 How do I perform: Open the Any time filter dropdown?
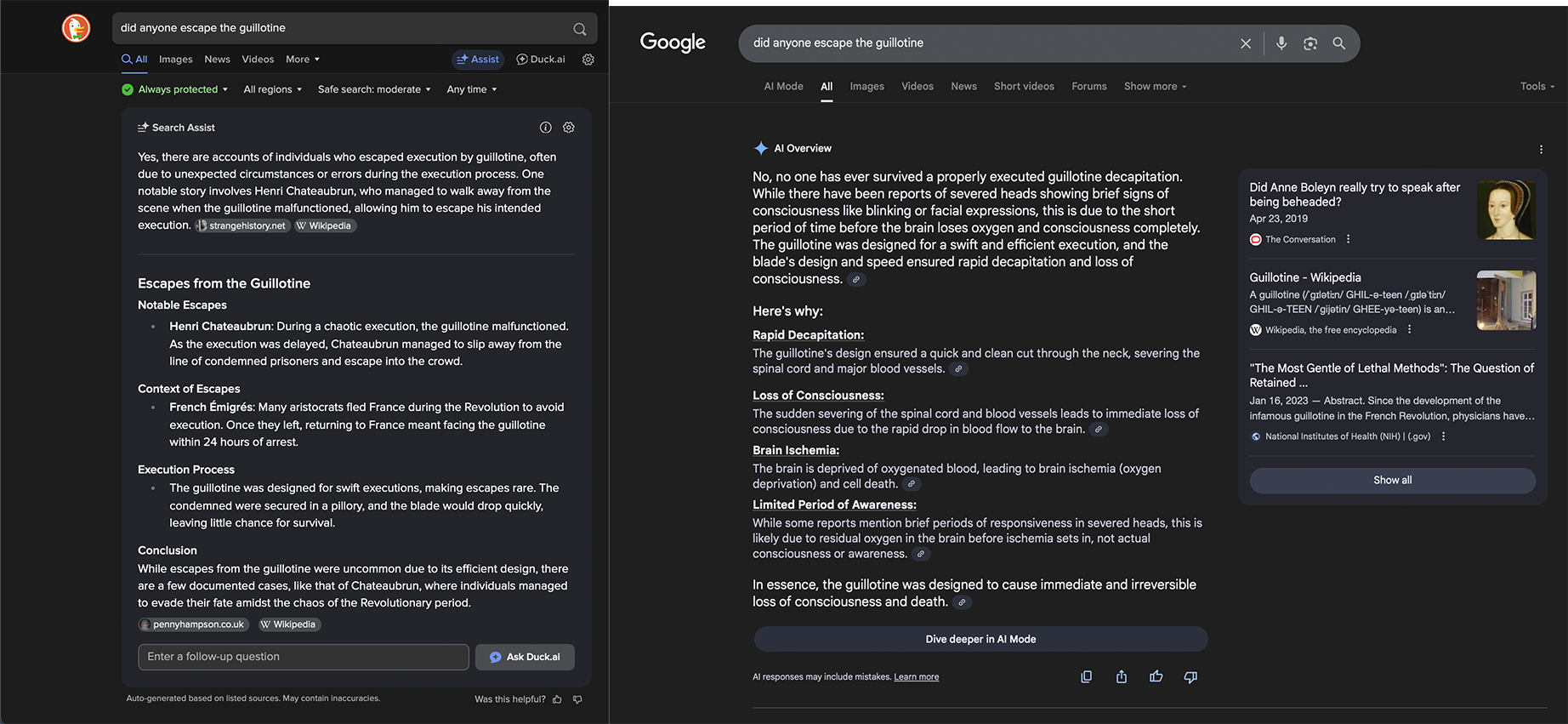pos(472,89)
